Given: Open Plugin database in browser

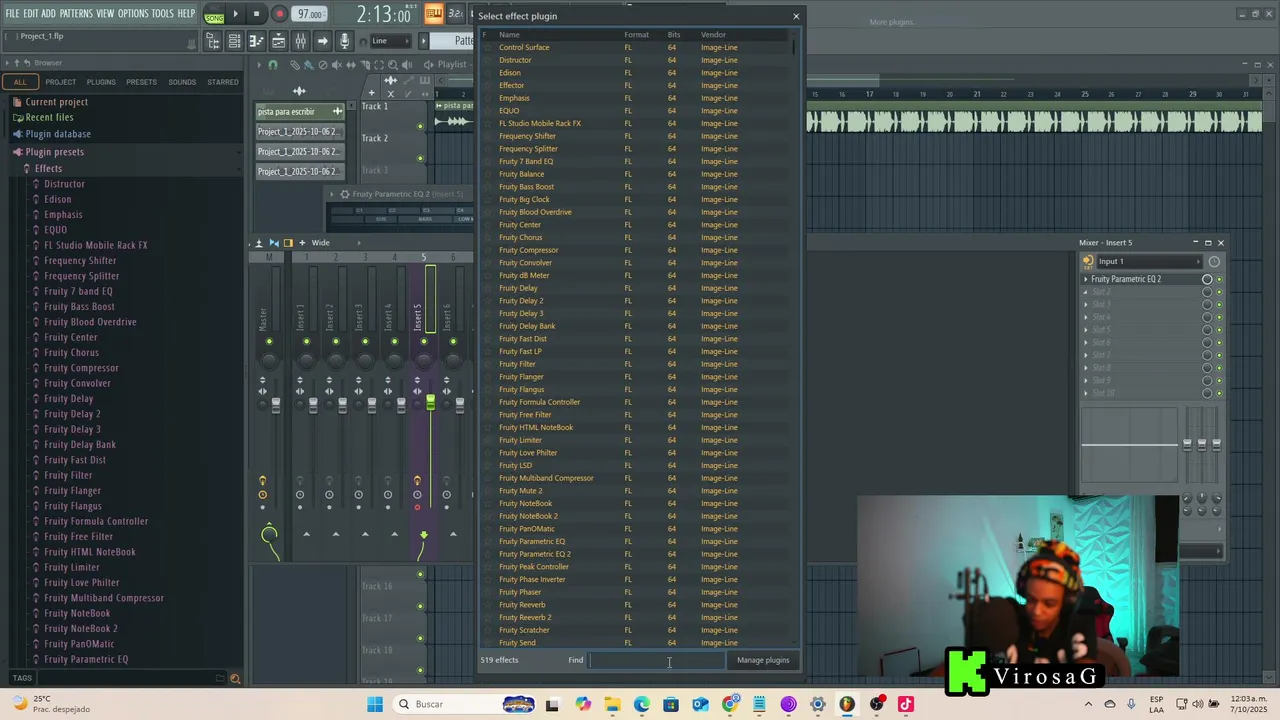Looking at the screenshot, I should 58,134.
